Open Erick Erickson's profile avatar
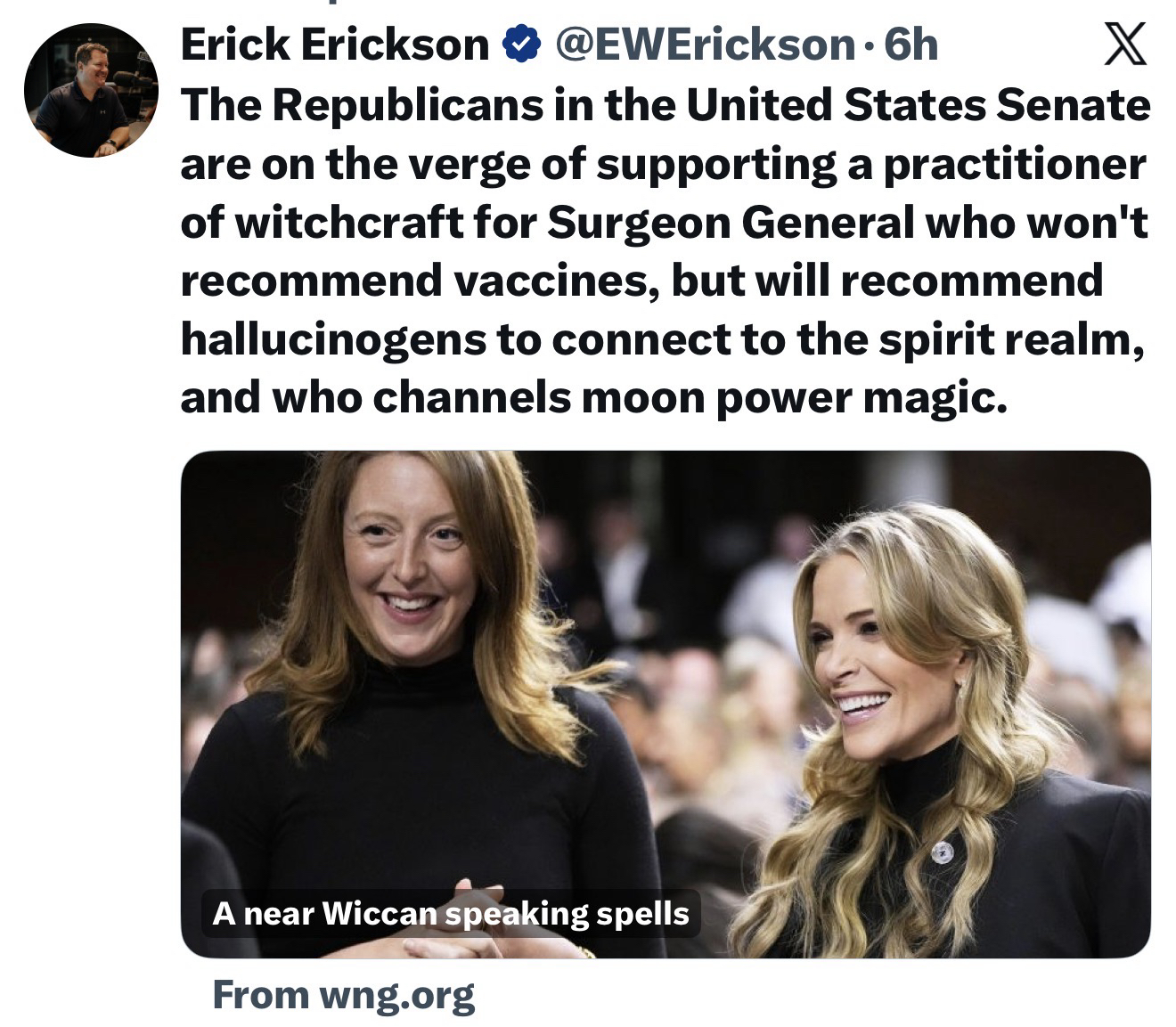 pos(91,91)
